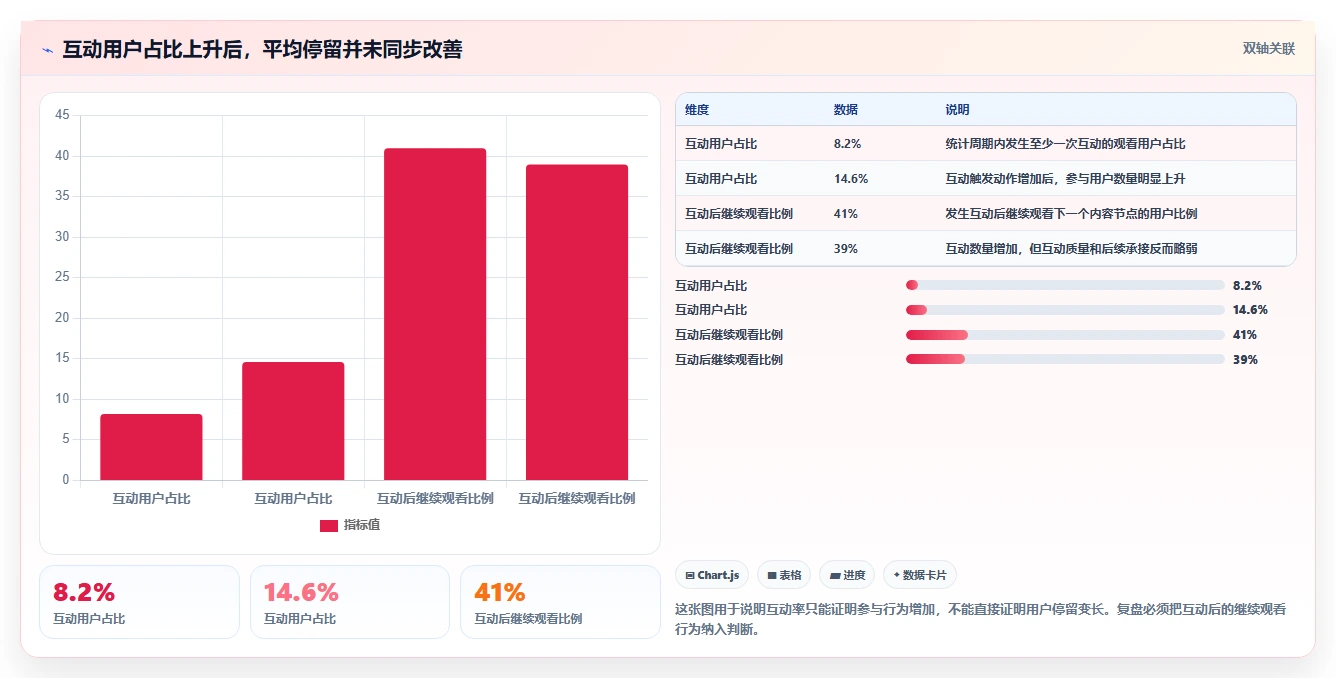Click the 39% cell in the table
This screenshot has height=678, width=1336.
click(x=845, y=249)
